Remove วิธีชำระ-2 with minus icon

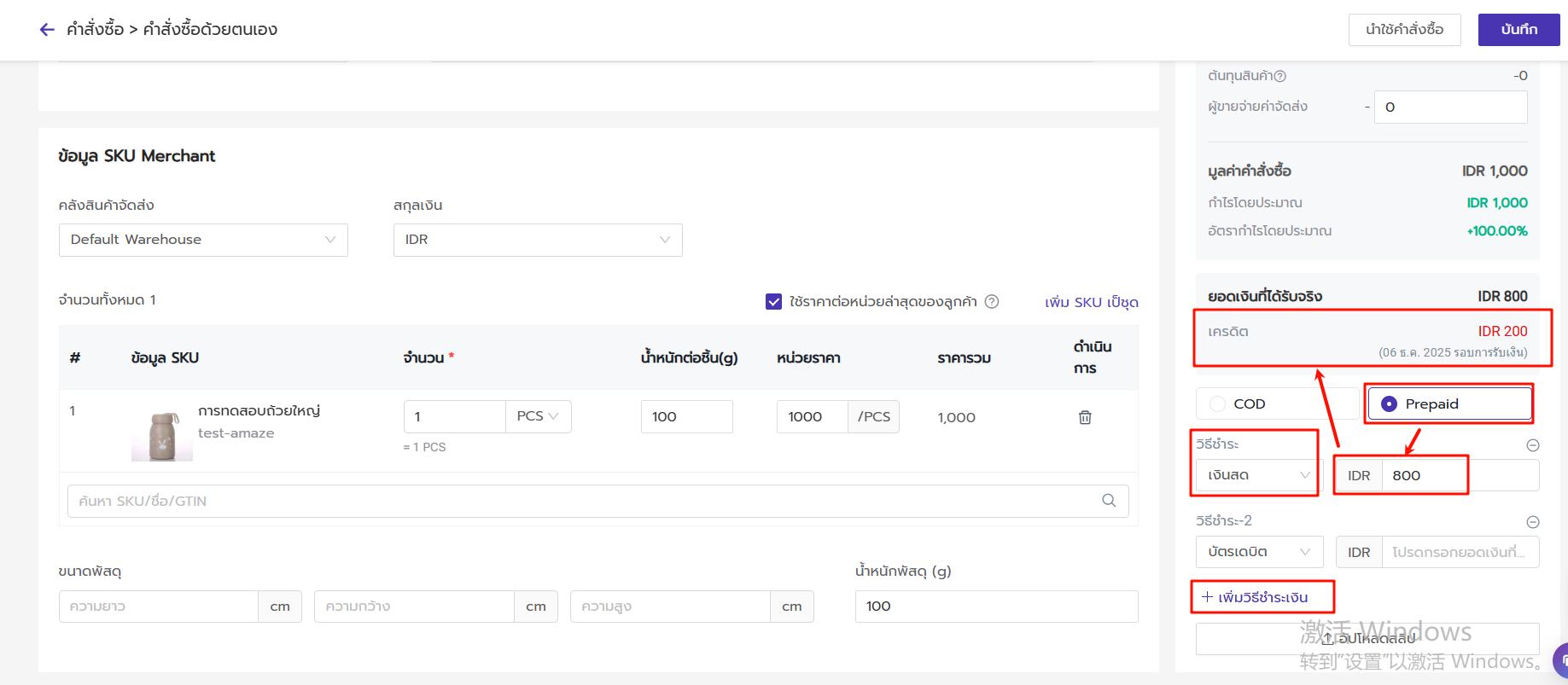(x=1533, y=522)
